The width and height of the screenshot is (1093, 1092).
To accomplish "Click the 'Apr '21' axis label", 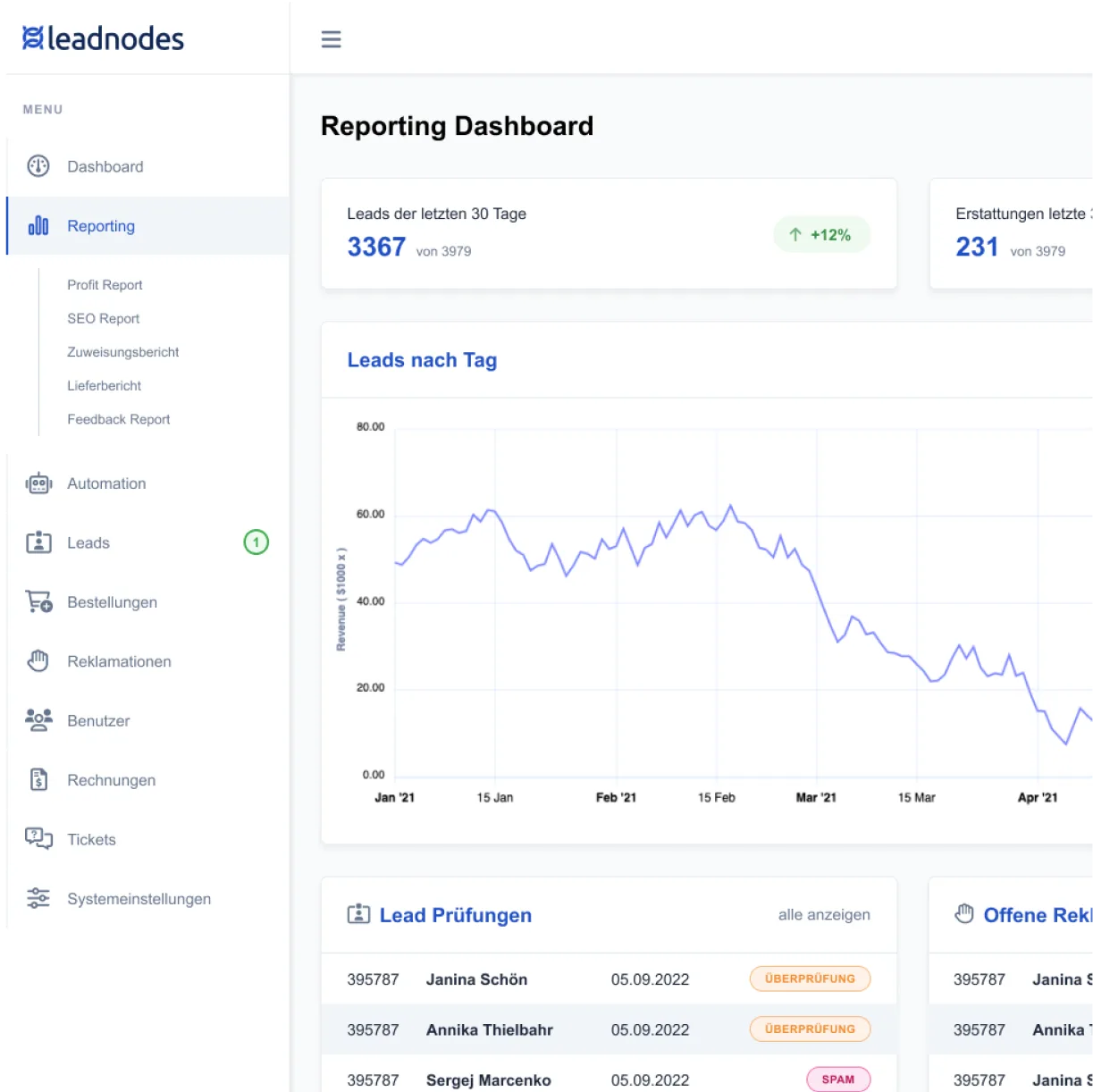I will tap(1038, 797).
